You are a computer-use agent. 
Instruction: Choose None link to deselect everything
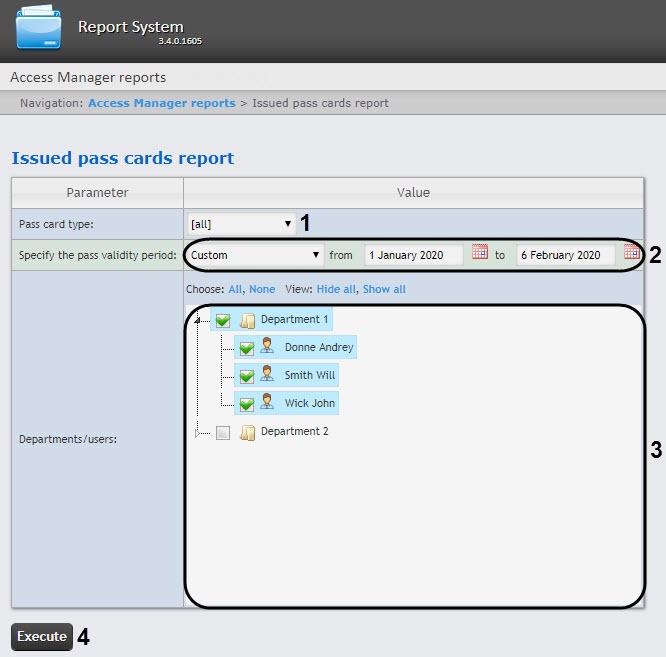262,289
